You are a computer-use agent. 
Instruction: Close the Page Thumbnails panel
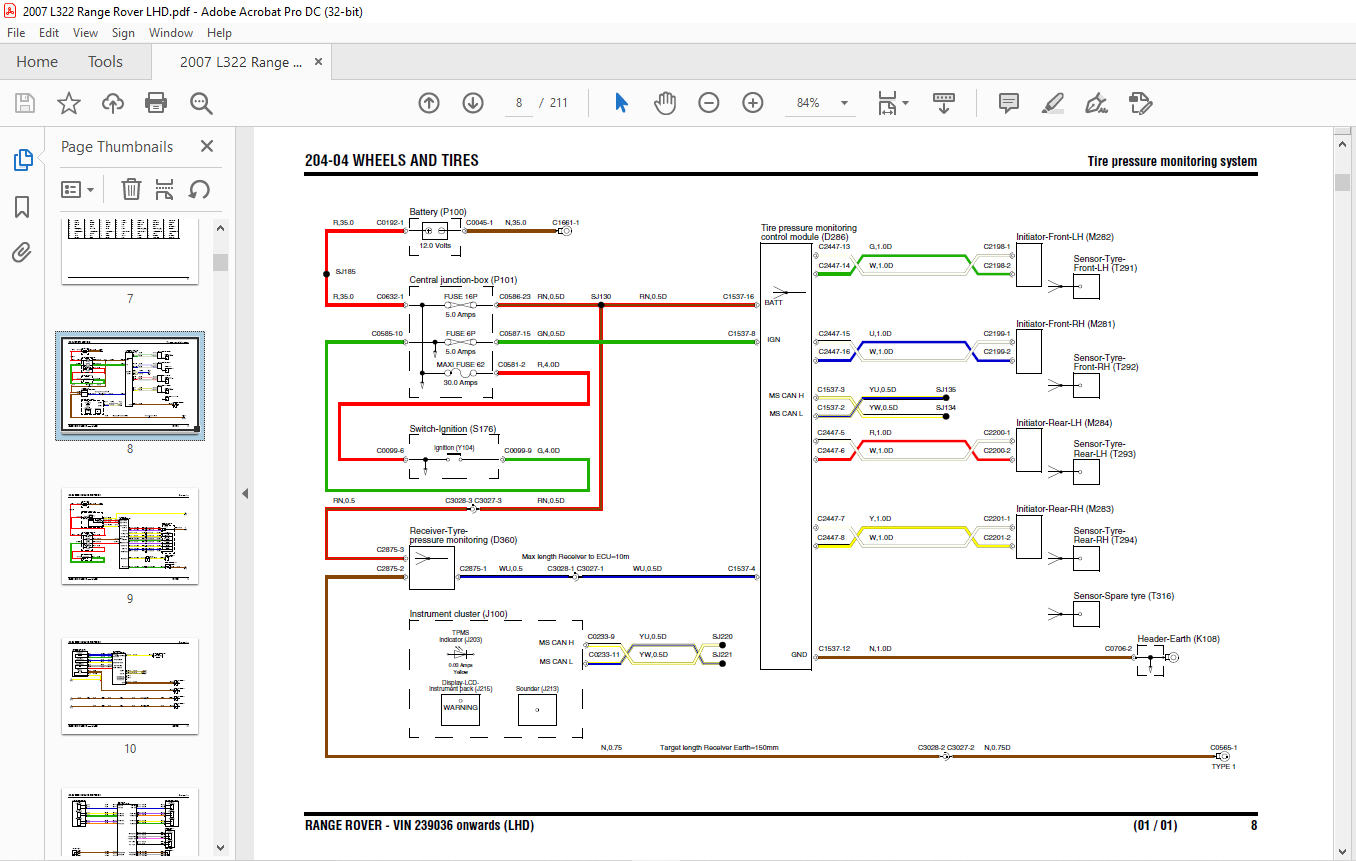[x=207, y=146]
